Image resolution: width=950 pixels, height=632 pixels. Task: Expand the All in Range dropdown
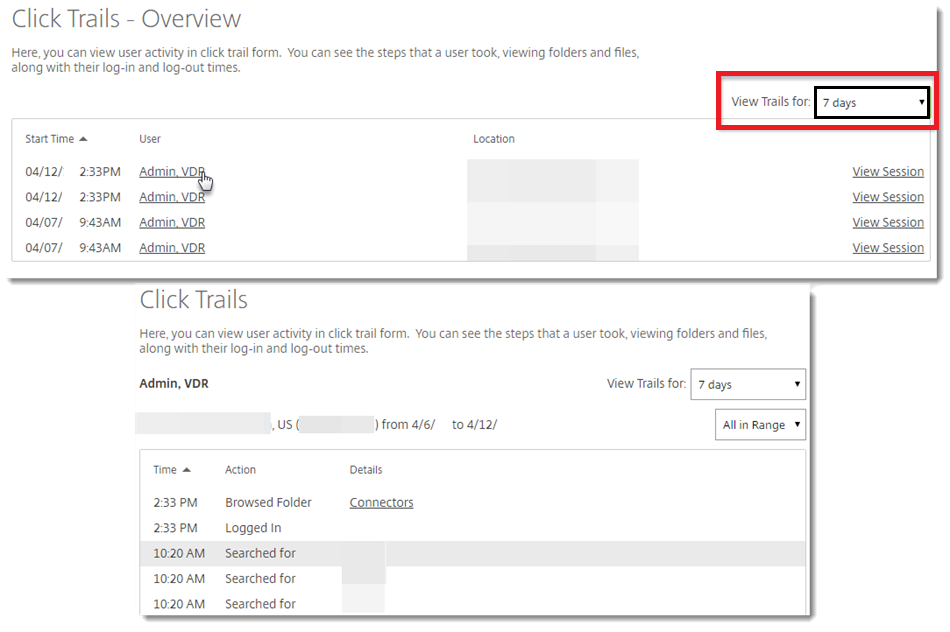760,425
